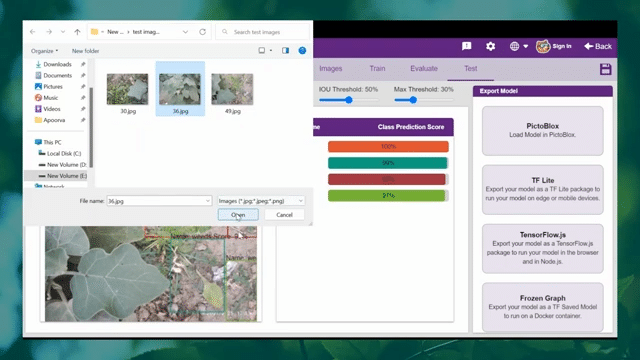Open the File name dropdown arrow

click(x=208, y=201)
